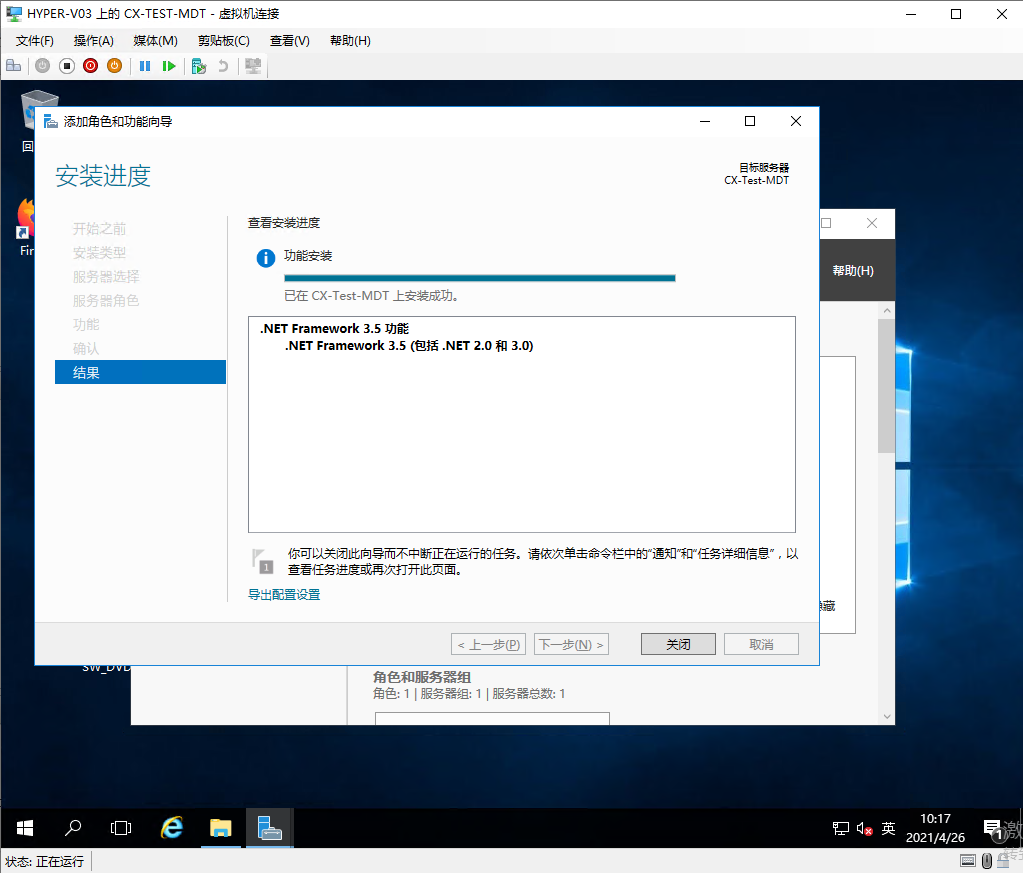Click the green resume icon in the VM toolbar

168,65
